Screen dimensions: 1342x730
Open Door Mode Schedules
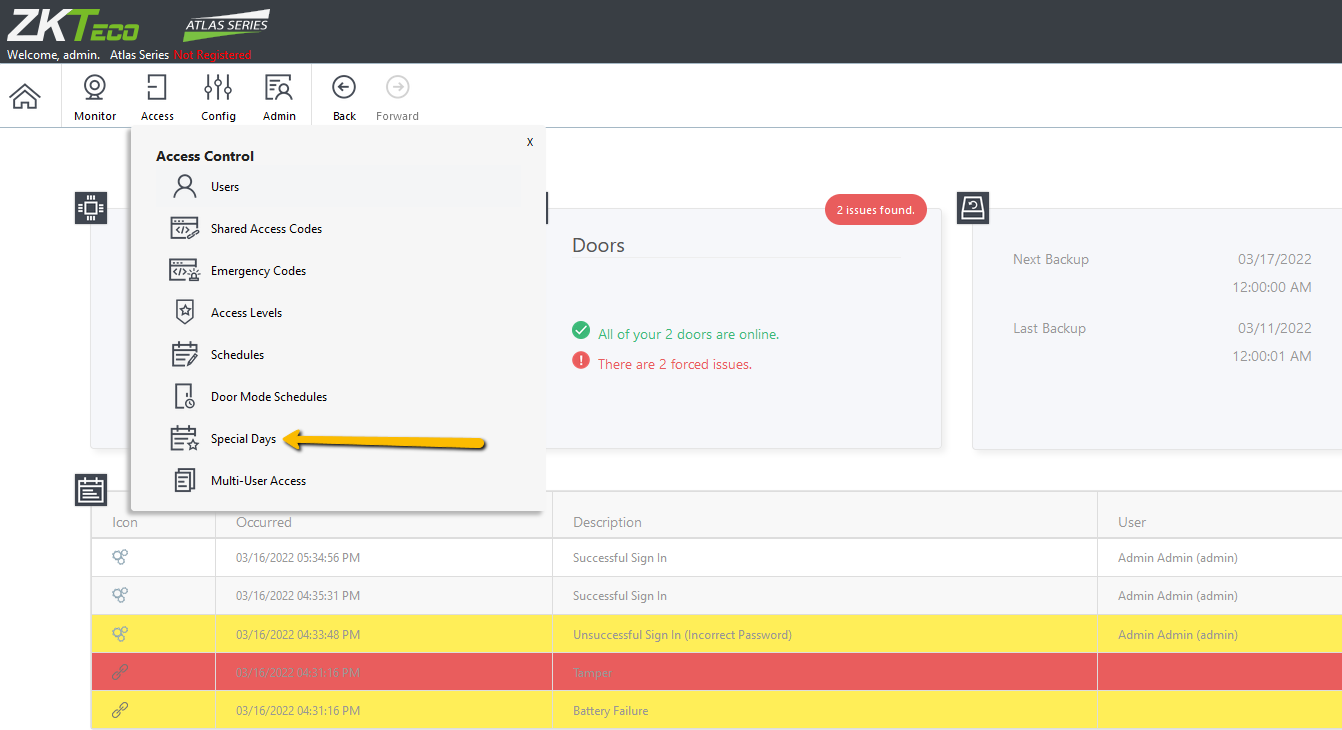(337, 397)
